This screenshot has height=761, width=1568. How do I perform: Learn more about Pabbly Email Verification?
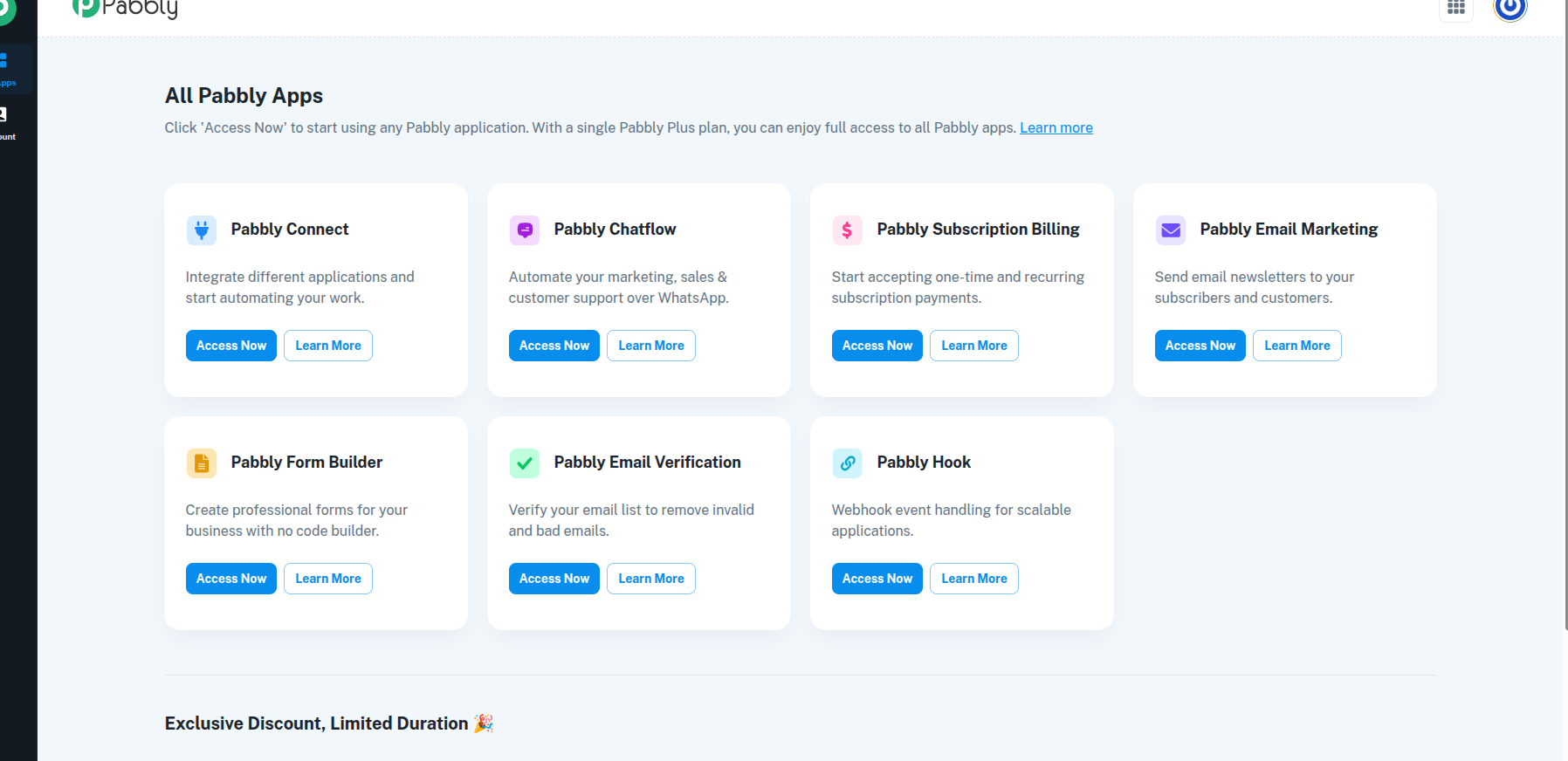tap(651, 579)
